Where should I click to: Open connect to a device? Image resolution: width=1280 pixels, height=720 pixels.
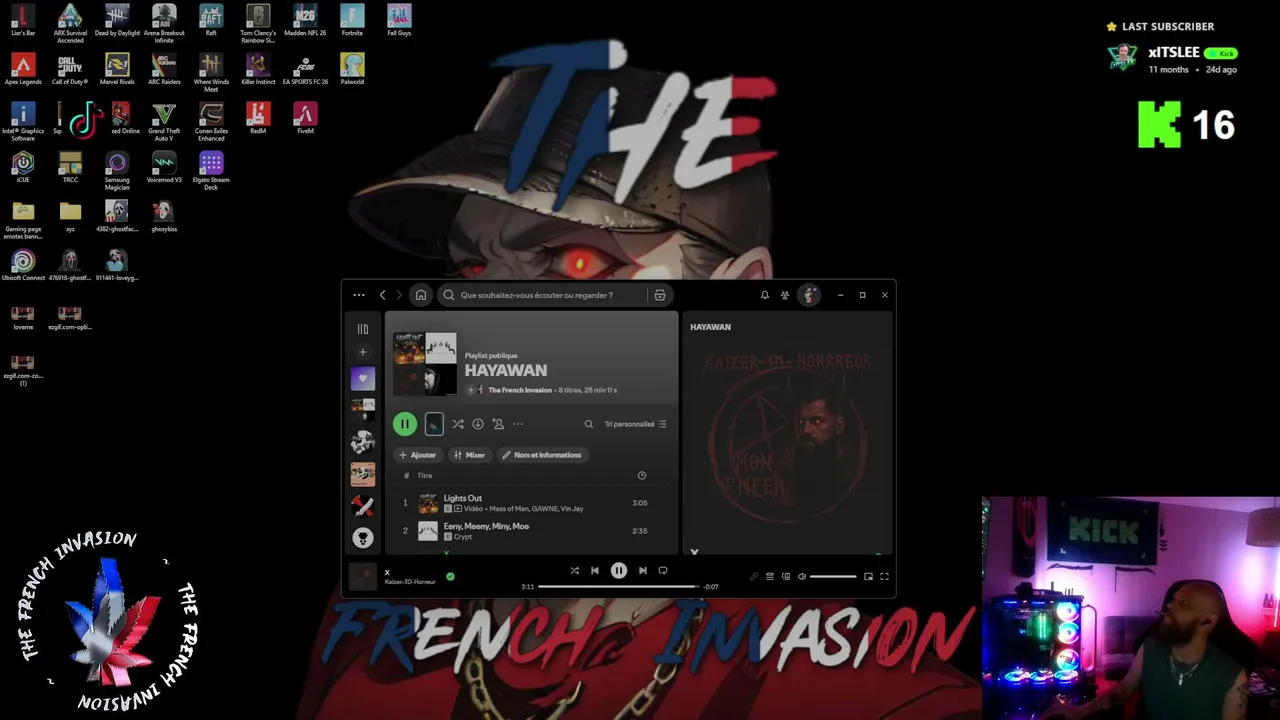pos(786,577)
